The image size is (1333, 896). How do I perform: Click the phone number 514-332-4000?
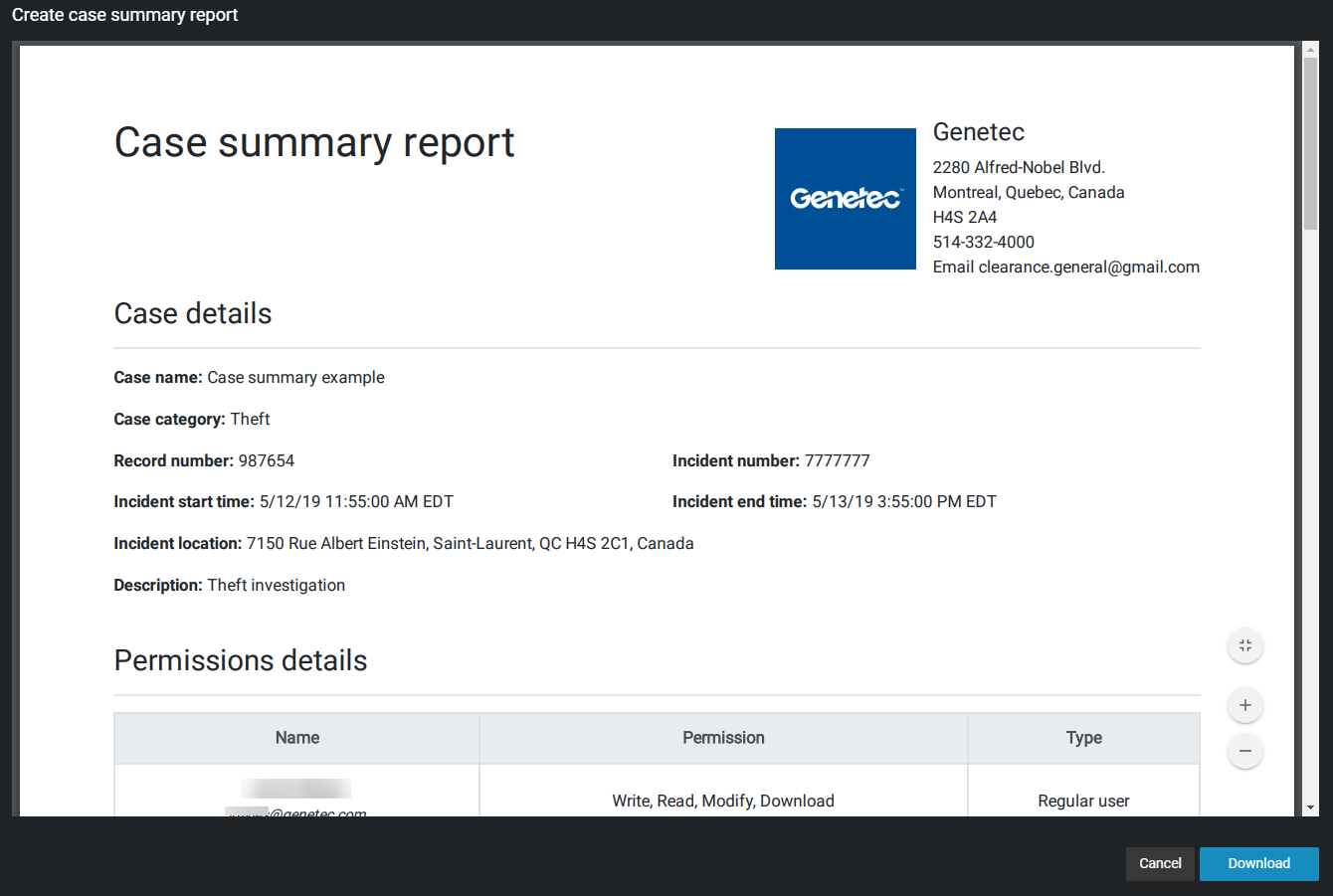point(984,242)
